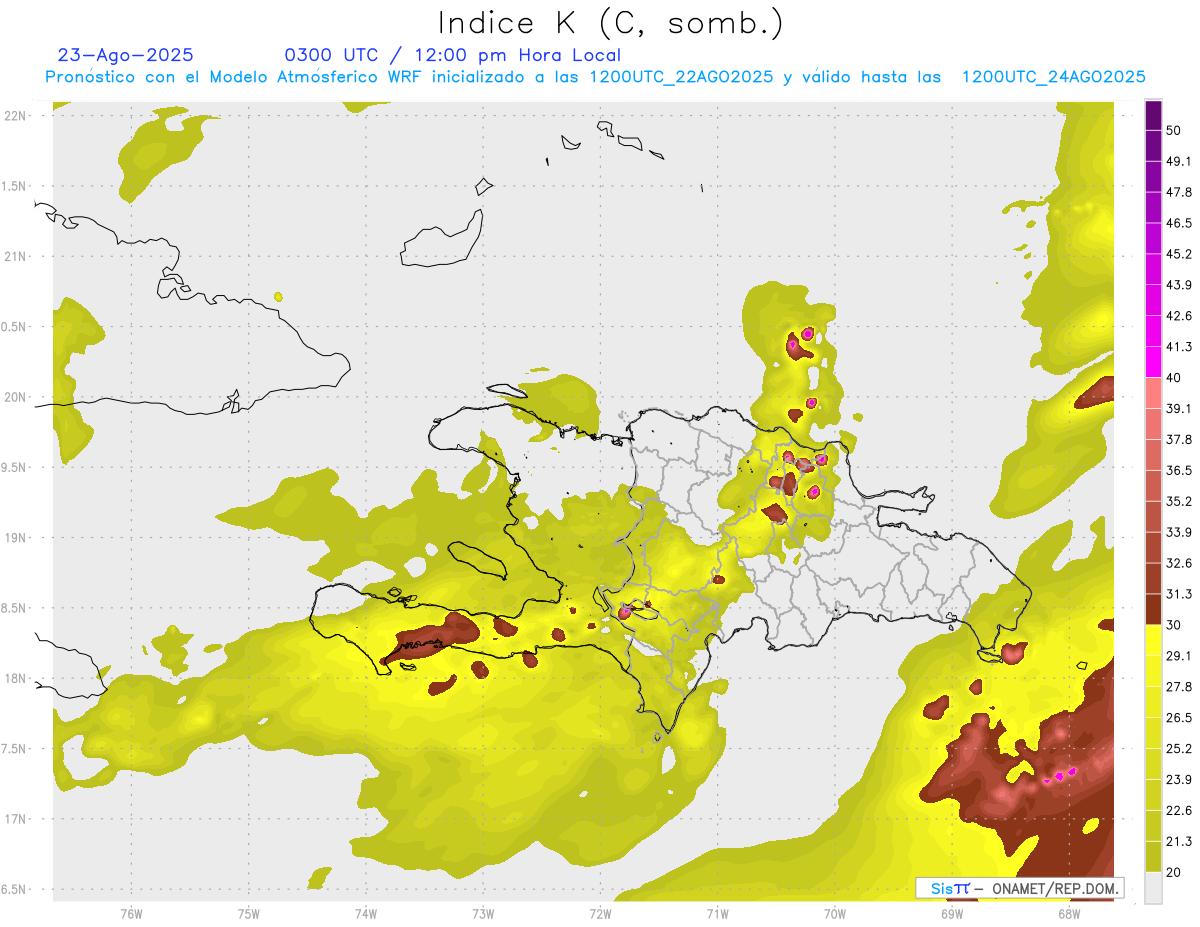Click the legend value 29.1

coord(1179,656)
